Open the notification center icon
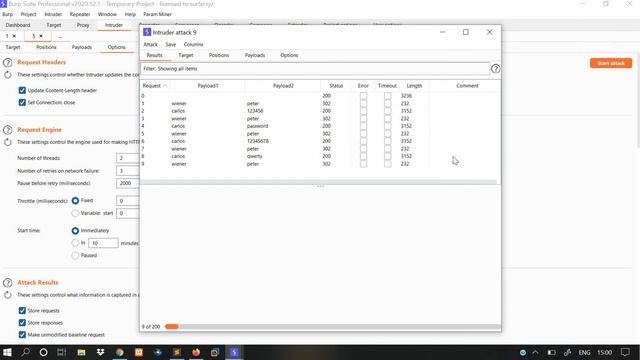The image size is (640, 360). point(625,352)
